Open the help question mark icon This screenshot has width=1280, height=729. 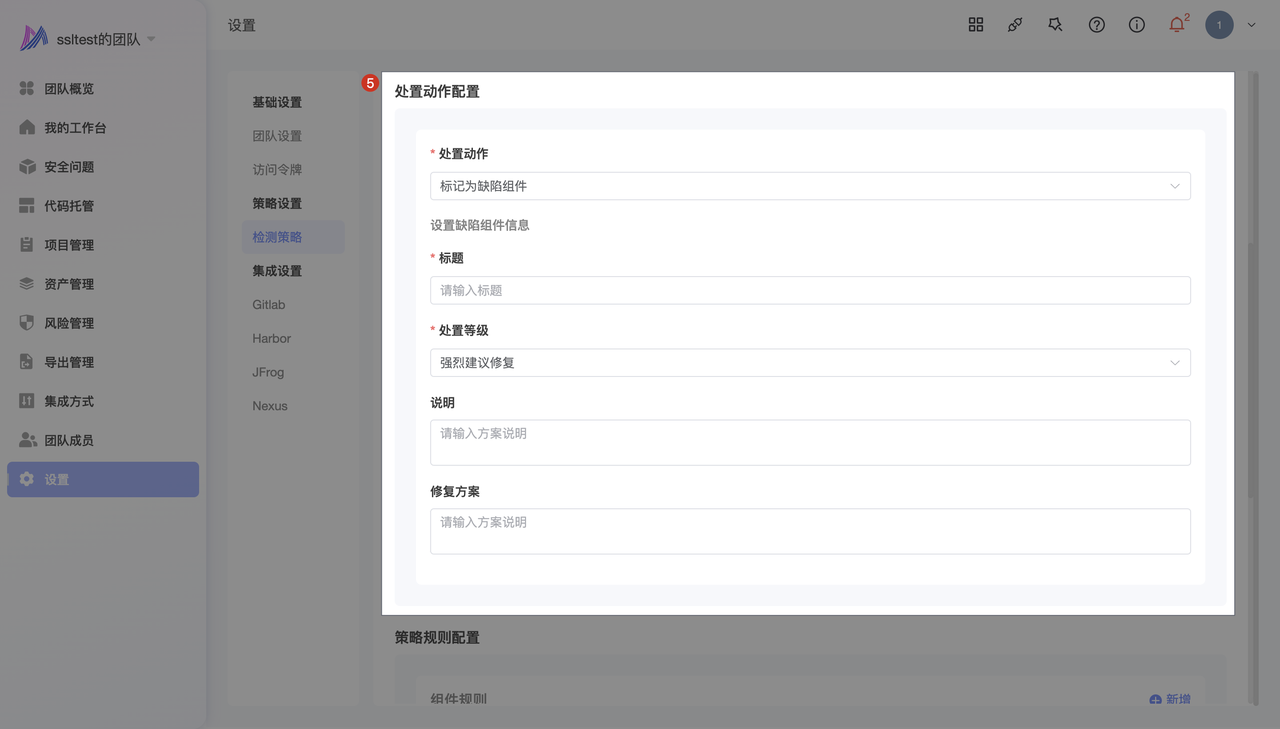click(x=1097, y=25)
